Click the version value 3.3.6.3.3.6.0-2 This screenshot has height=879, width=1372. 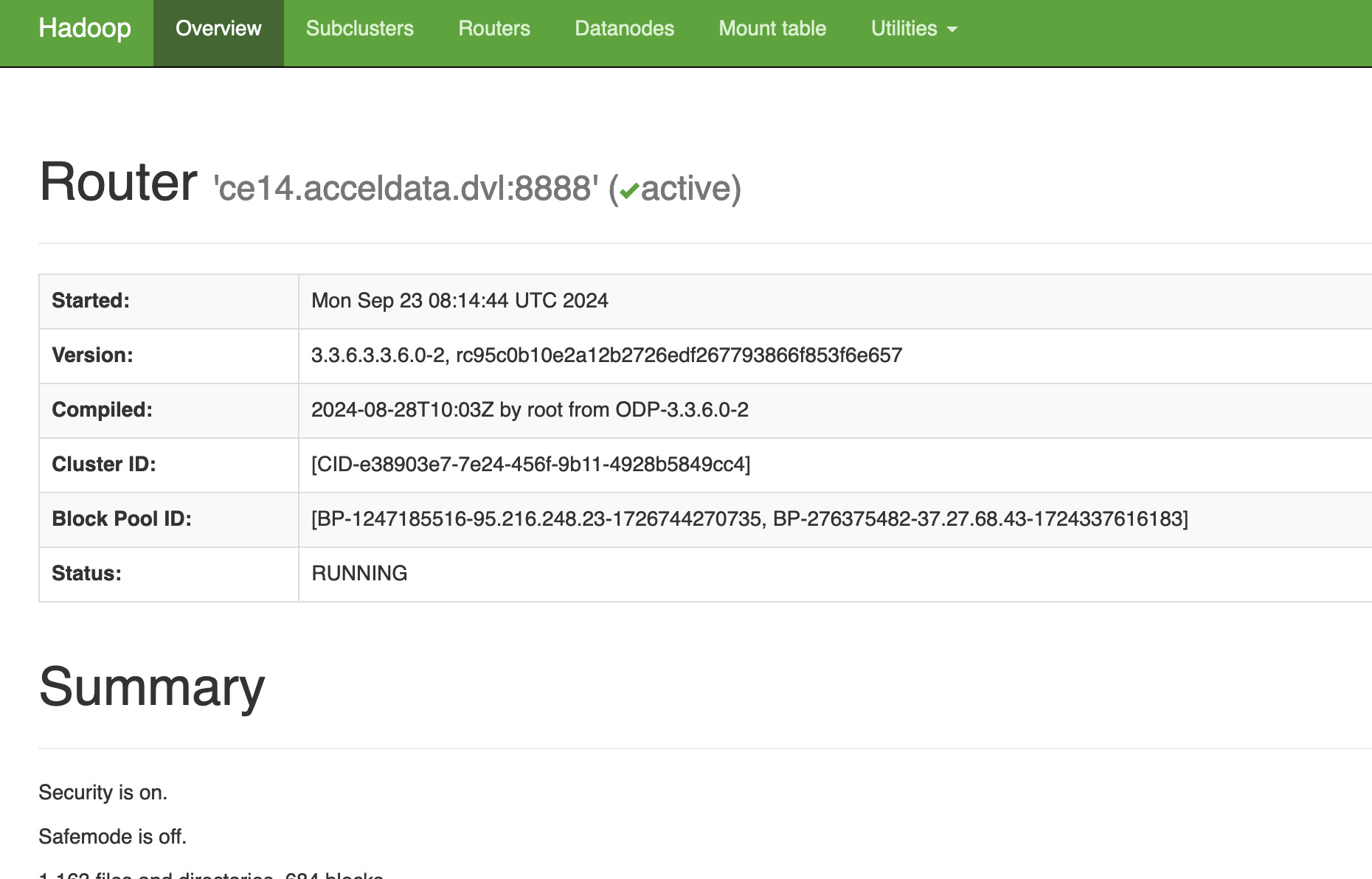tap(606, 355)
